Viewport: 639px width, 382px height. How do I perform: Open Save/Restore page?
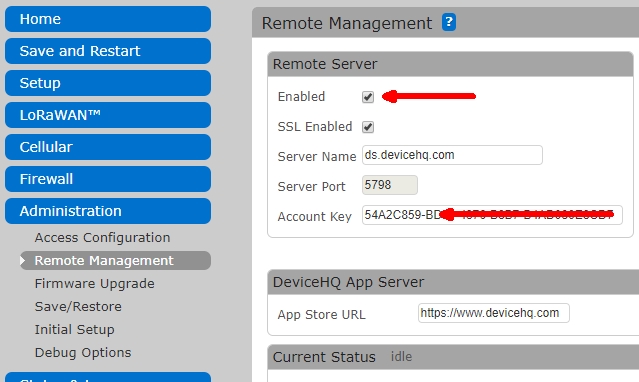tap(78, 307)
